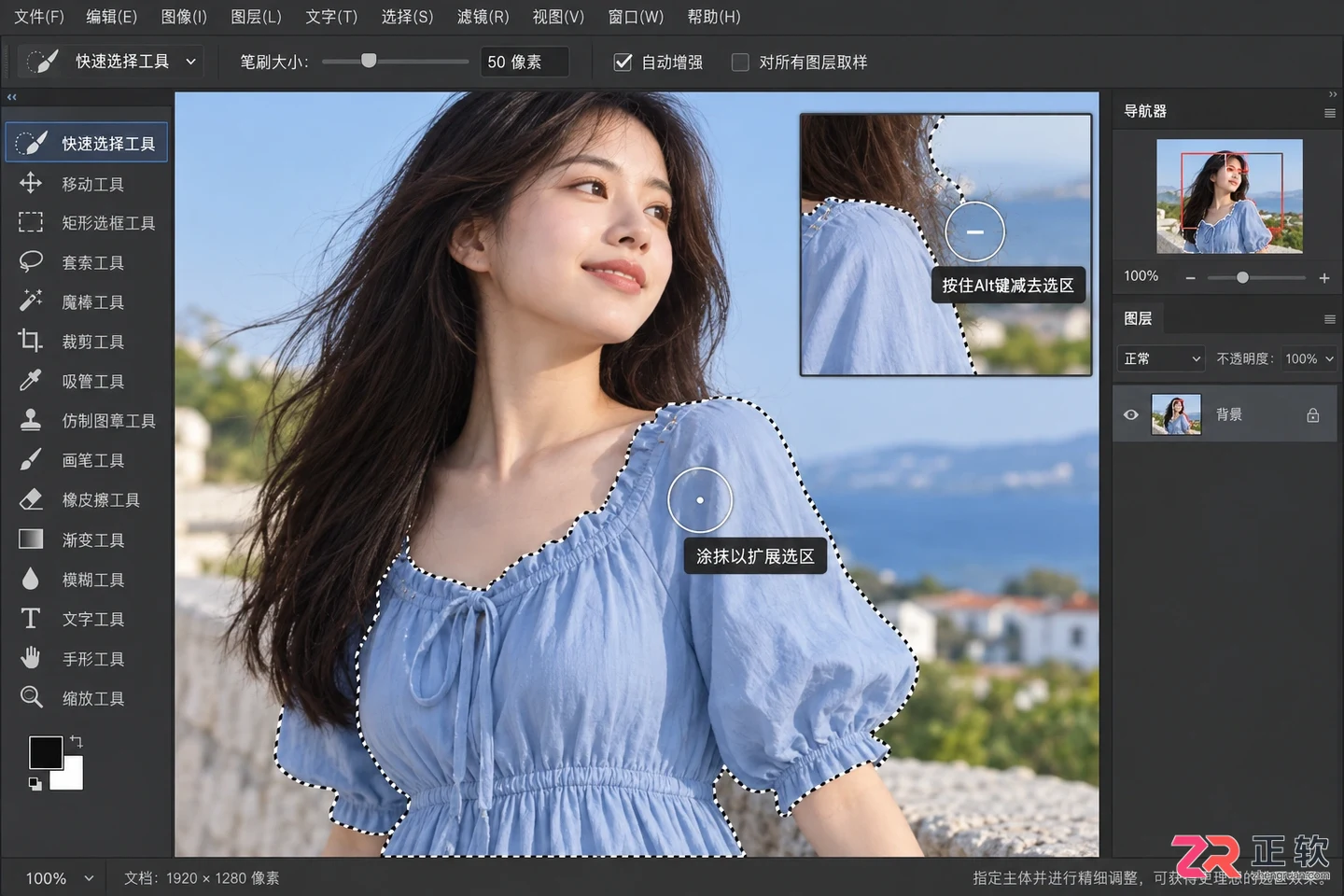Hide the 背景 layer with eye icon

coord(1131,414)
